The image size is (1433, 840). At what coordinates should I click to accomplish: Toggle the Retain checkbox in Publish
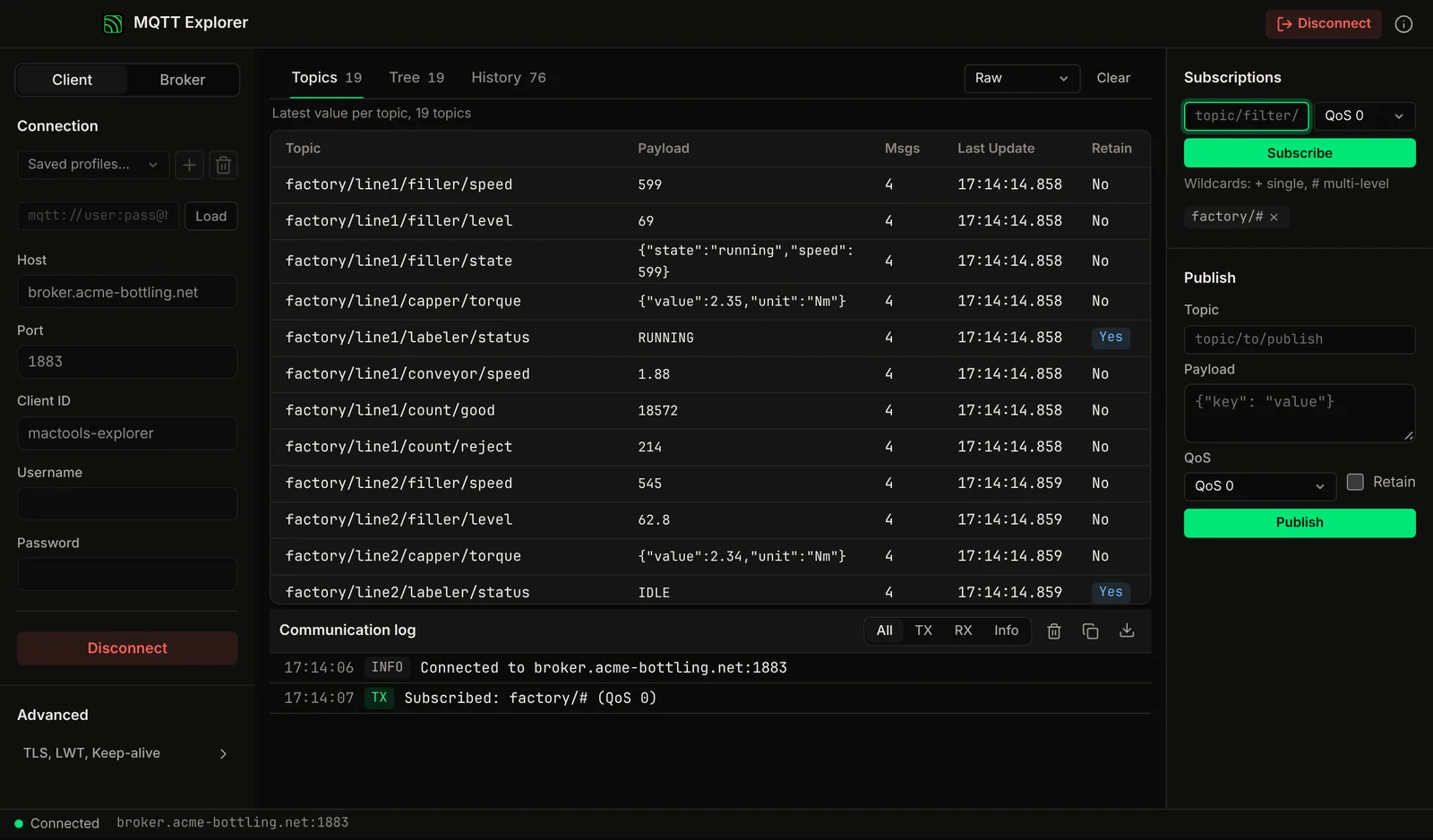point(1355,482)
